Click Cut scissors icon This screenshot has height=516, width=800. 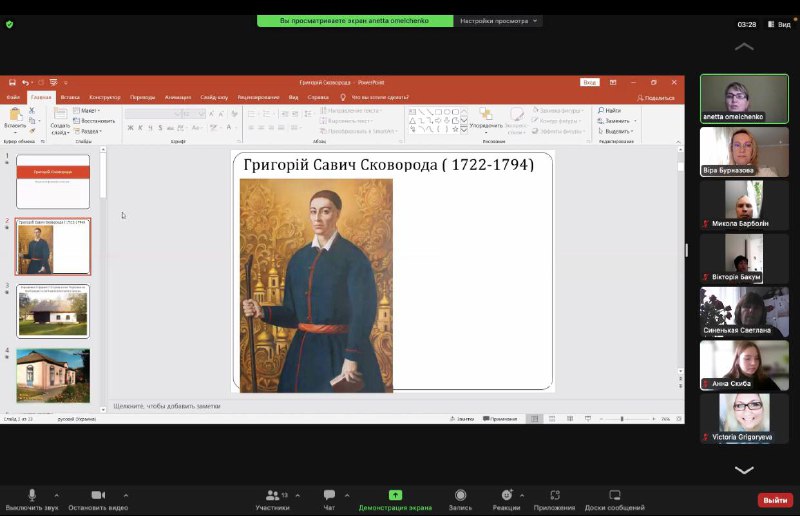coord(32,110)
